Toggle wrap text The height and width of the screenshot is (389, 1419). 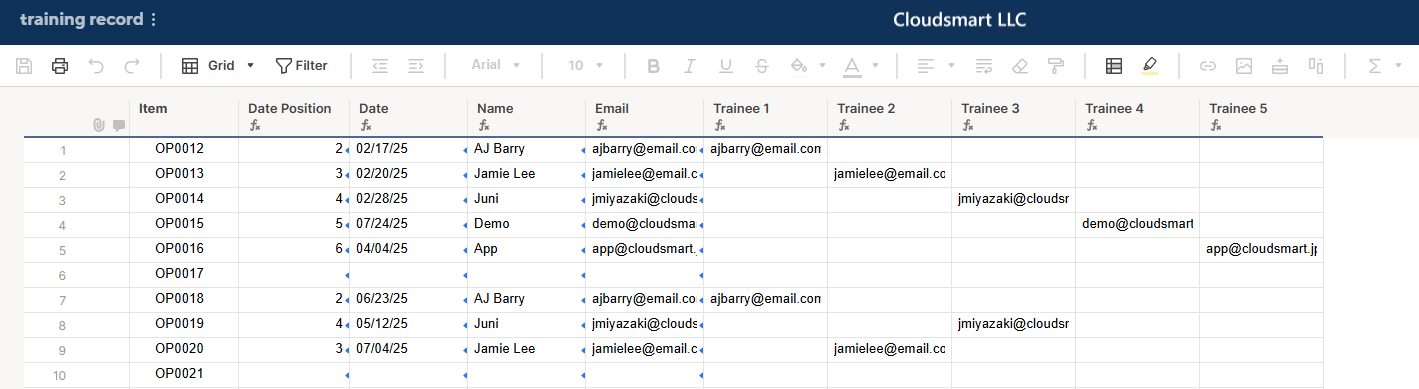click(x=984, y=66)
